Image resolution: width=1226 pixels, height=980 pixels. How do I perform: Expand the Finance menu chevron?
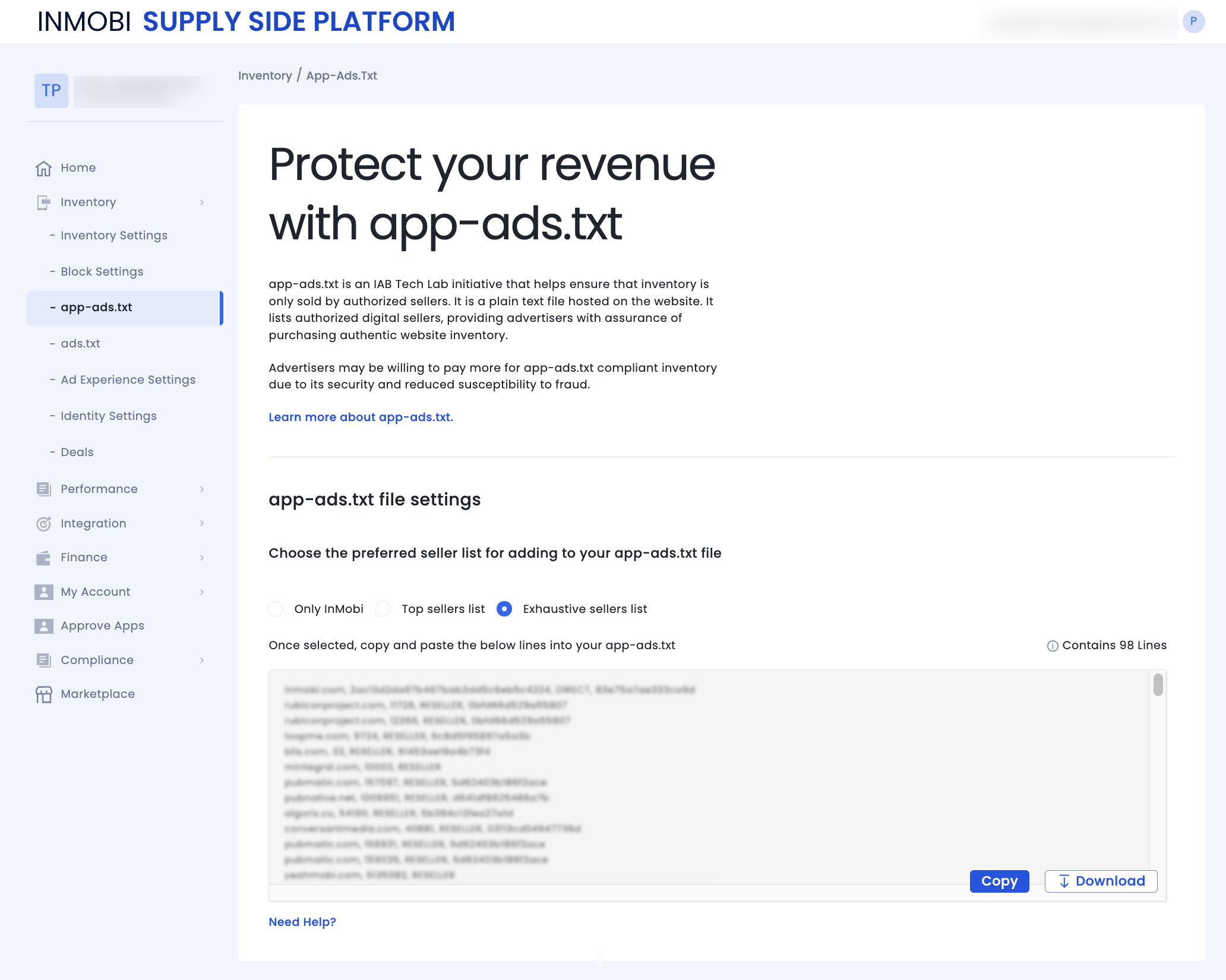tap(202, 558)
